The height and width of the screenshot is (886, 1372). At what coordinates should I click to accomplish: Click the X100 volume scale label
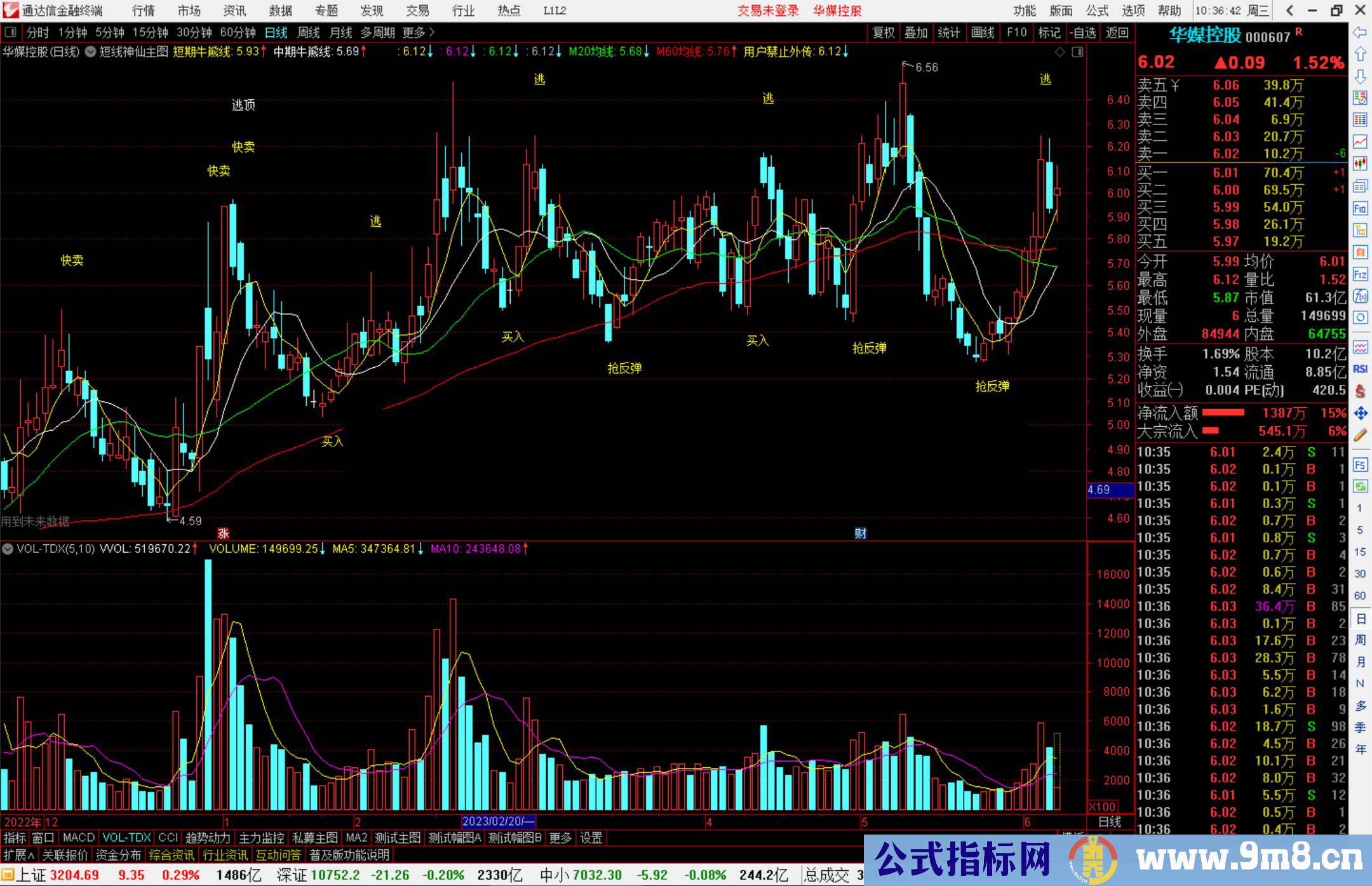(1103, 806)
